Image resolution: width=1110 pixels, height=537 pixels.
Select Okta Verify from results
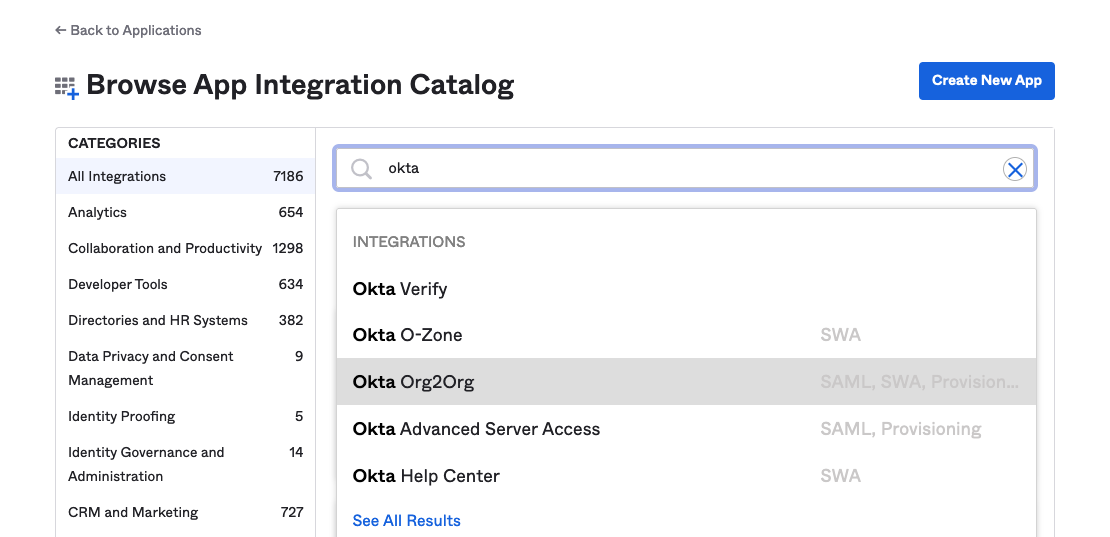tap(400, 289)
